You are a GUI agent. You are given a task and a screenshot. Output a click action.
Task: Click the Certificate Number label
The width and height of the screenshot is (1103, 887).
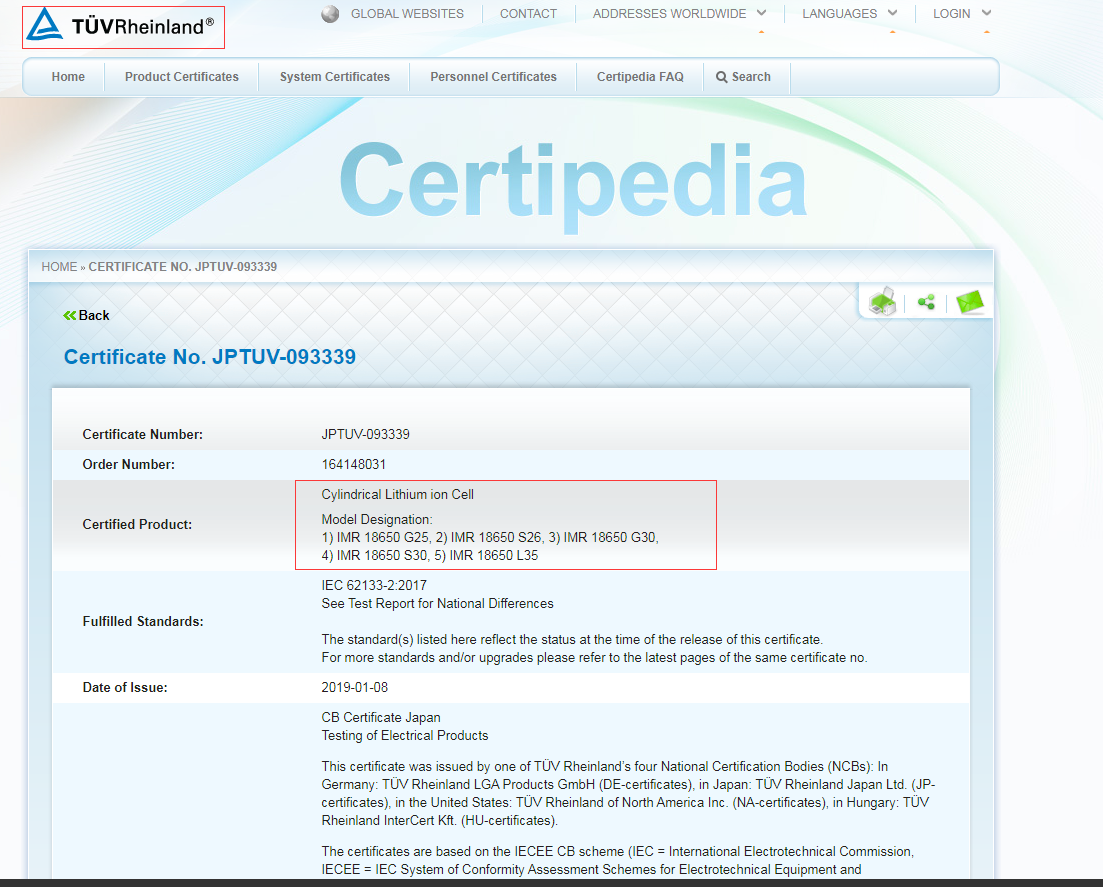point(143,435)
